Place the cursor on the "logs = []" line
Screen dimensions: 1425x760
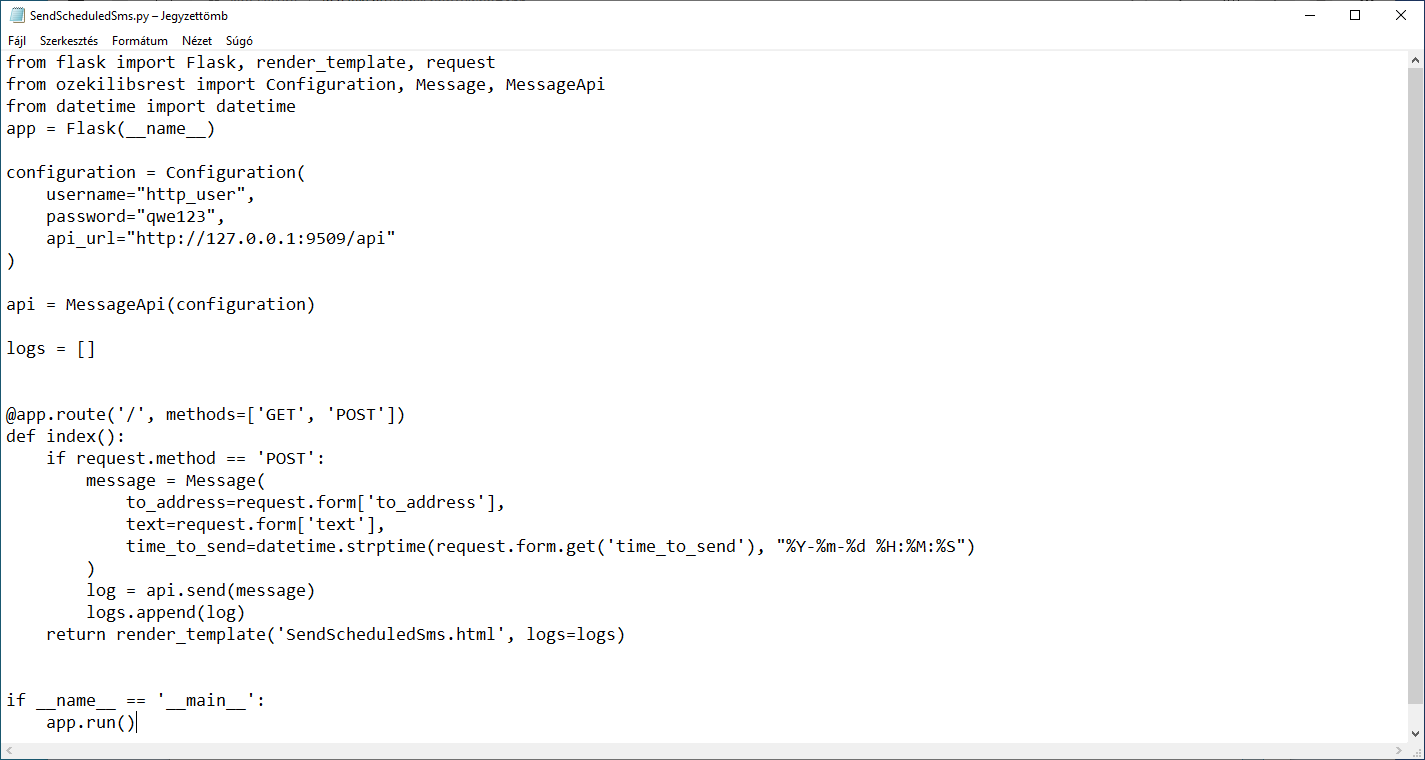(x=51, y=348)
